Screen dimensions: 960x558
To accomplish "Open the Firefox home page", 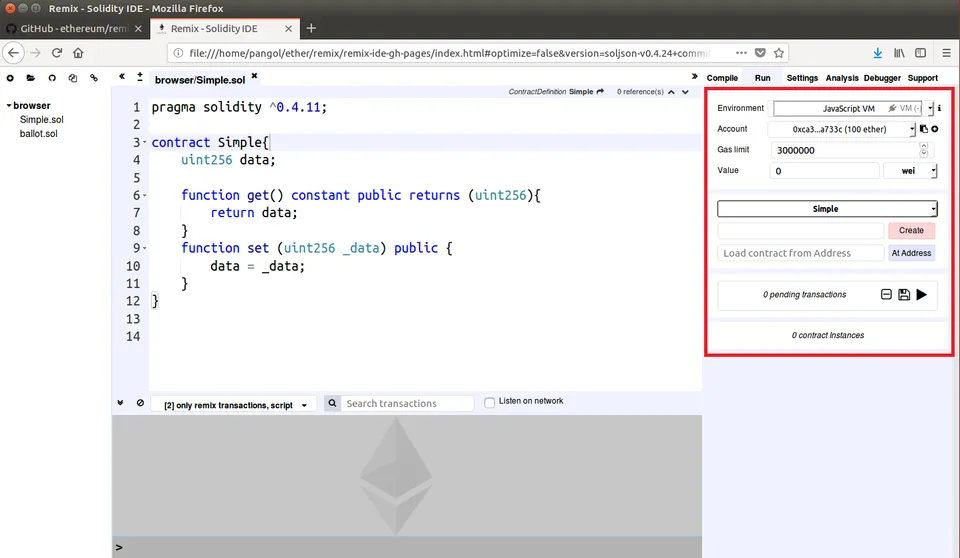I will (78, 53).
